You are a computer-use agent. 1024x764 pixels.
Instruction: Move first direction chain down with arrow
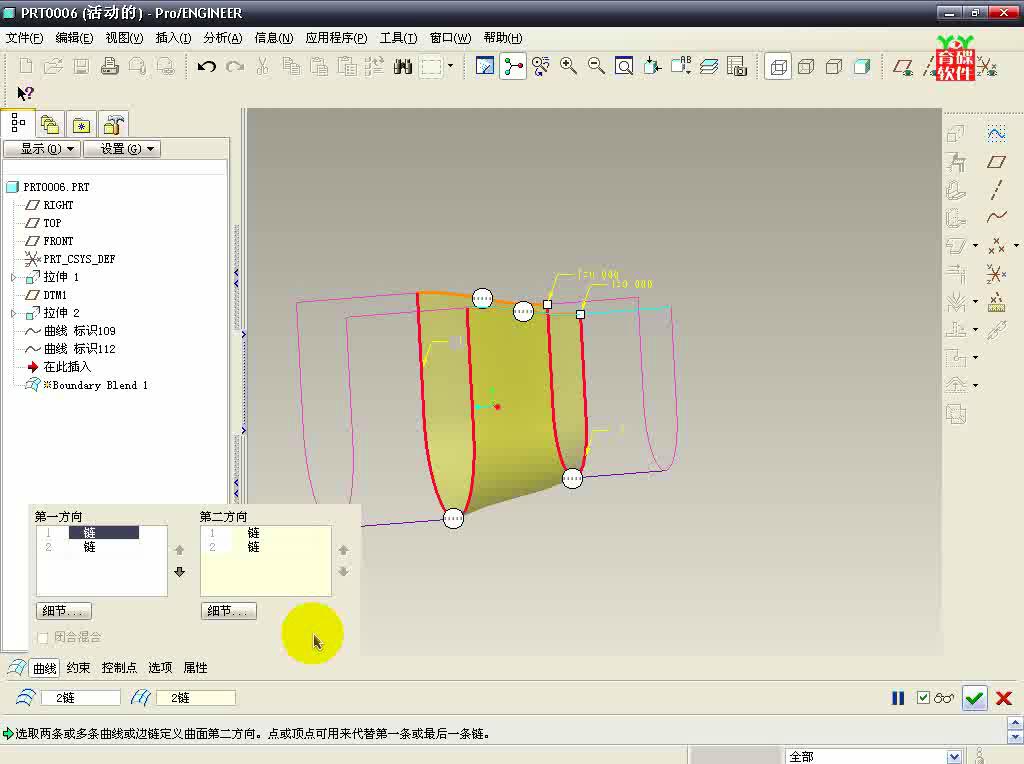coord(180,572)
